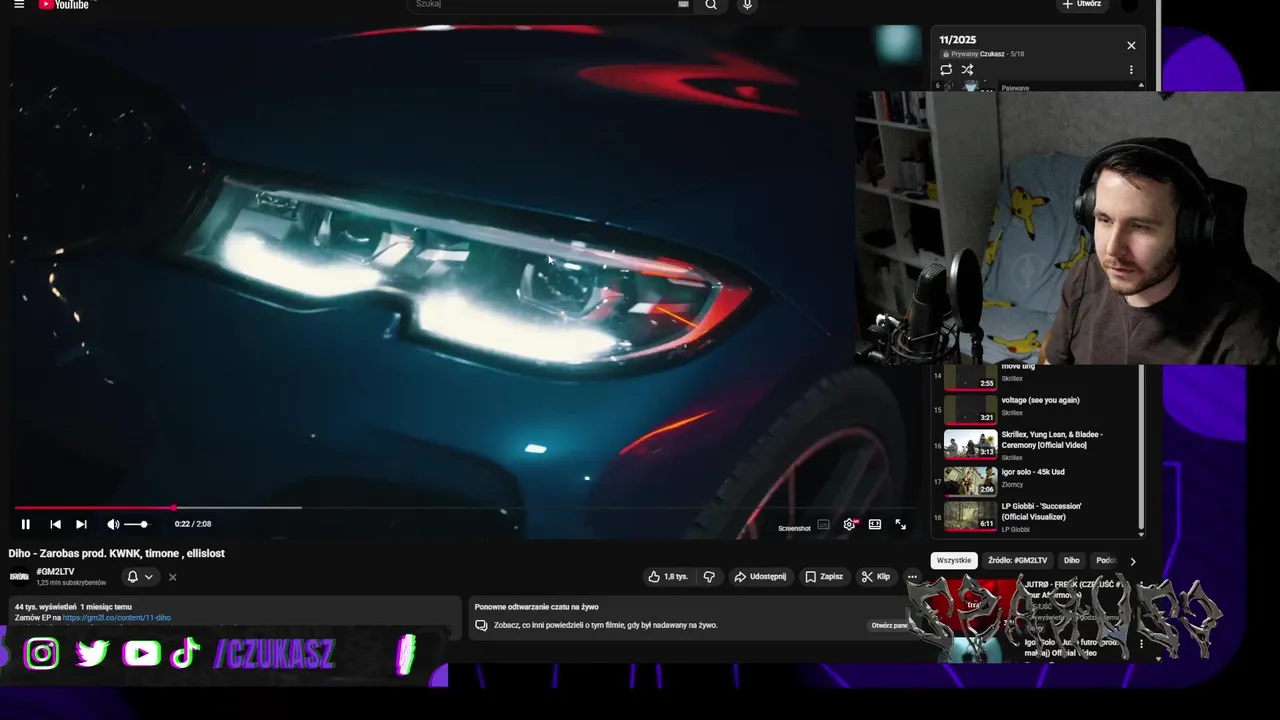Like the video (1,8 tys.)
Image resolution: width=1280 pixels, height=720 pixels.
pos(668,577)
